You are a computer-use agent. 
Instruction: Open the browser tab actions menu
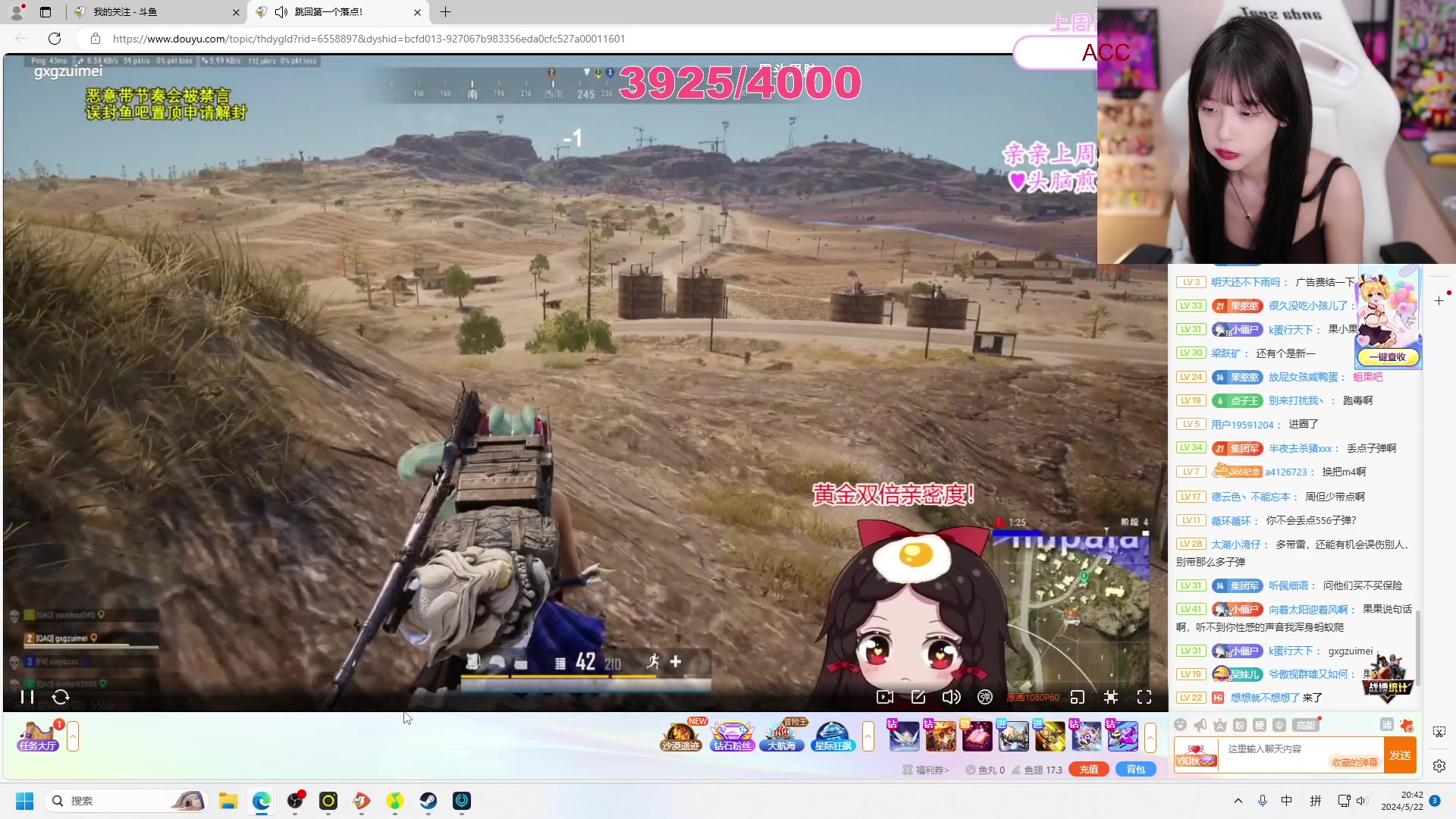(45, 12)
